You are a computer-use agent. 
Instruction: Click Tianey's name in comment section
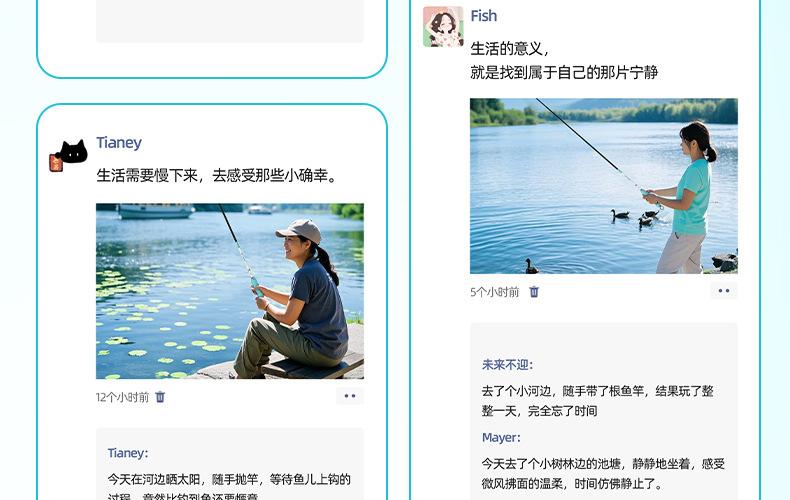coord(127,453)
